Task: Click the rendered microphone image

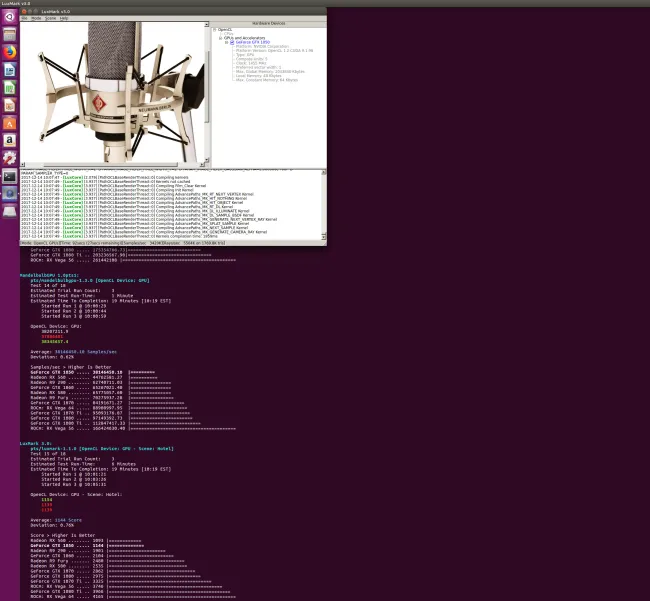Action: pos(112,92)
